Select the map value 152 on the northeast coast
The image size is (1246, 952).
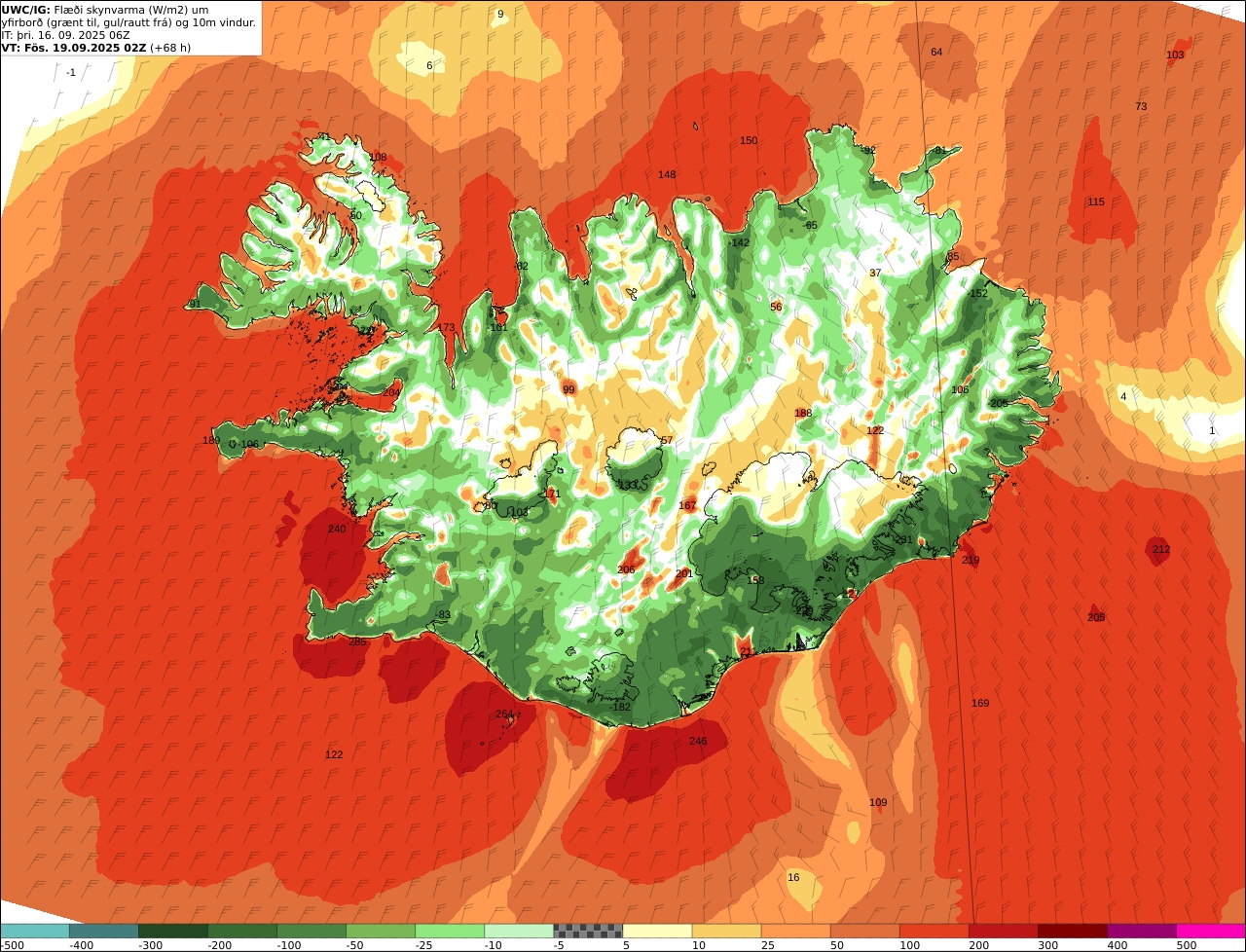(978, 294)
